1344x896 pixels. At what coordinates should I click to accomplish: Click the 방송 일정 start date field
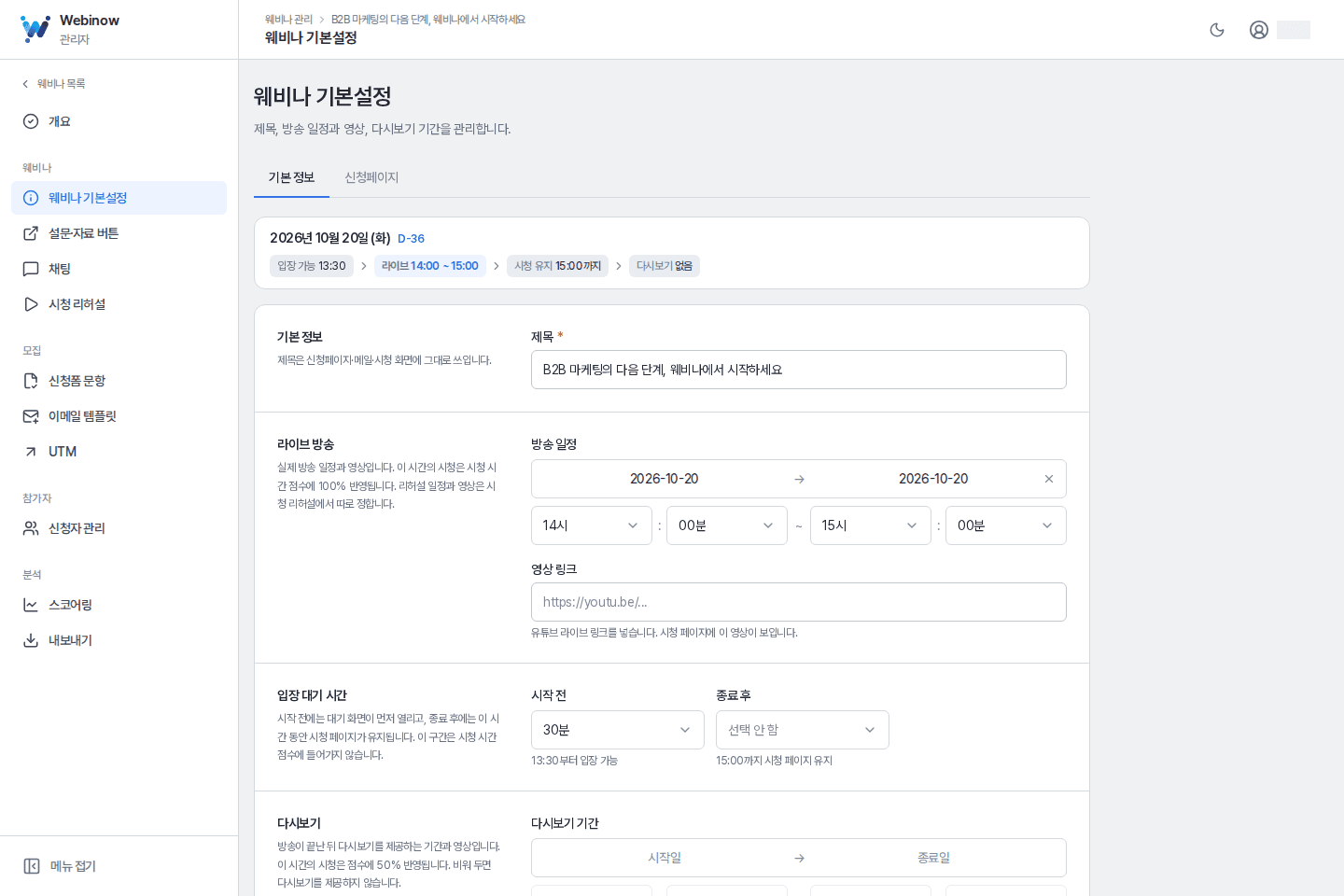pyautogui.click(x=665, y=479)
